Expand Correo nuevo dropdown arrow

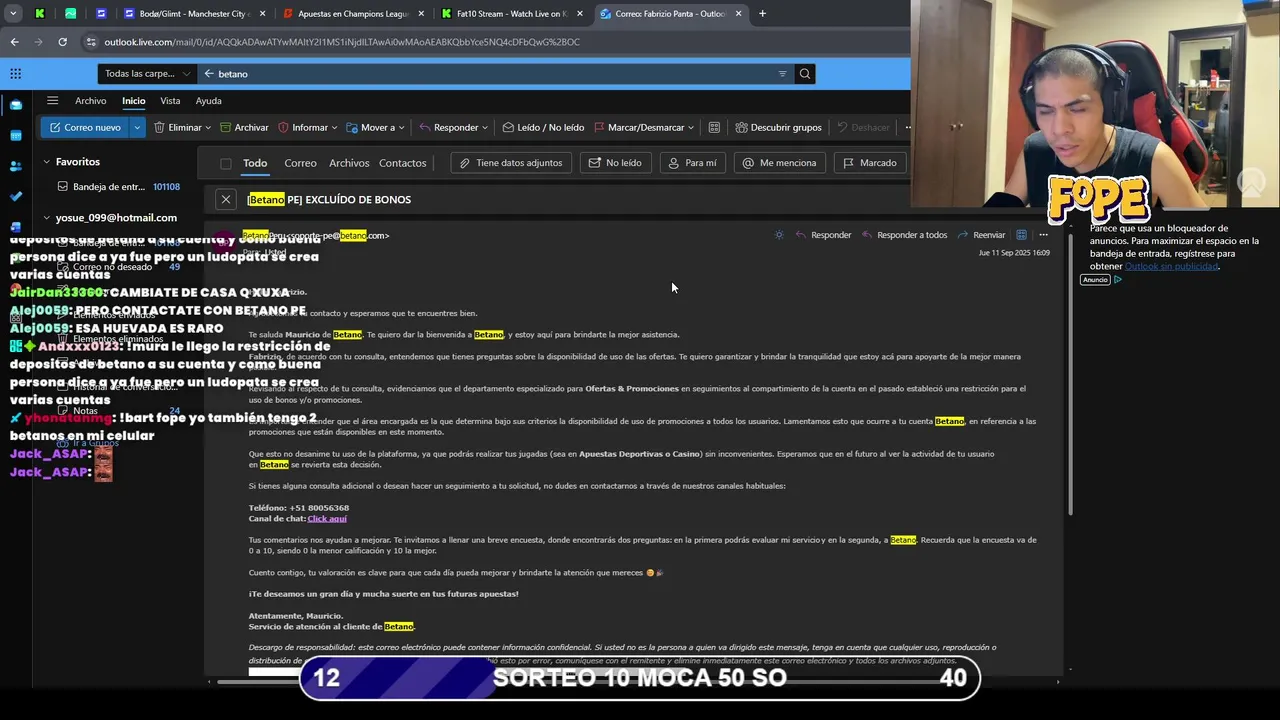point(137,127)
